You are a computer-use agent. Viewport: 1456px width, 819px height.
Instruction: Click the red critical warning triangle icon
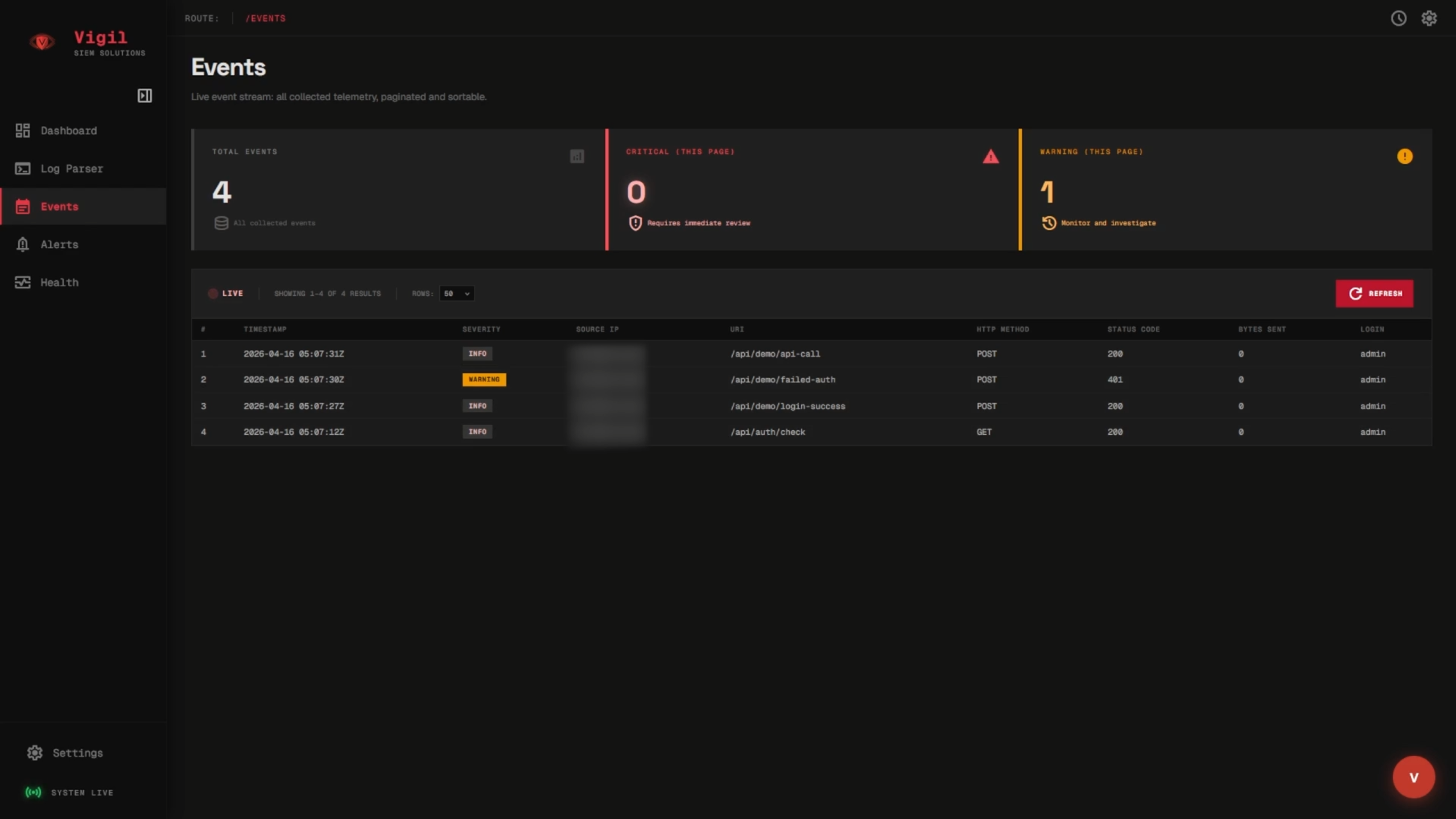click(991, 157)
